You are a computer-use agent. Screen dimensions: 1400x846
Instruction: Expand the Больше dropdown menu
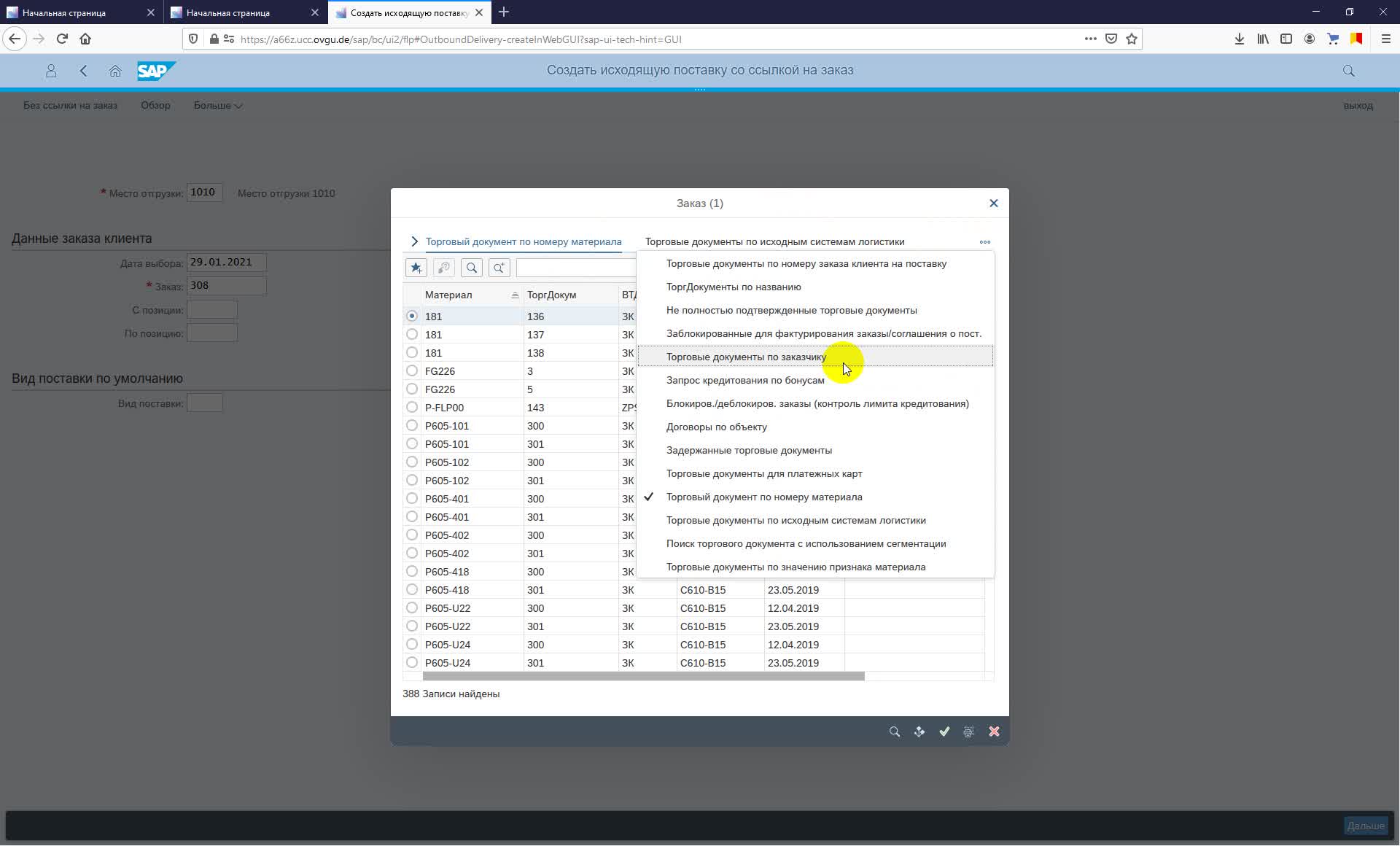[218, 106]
